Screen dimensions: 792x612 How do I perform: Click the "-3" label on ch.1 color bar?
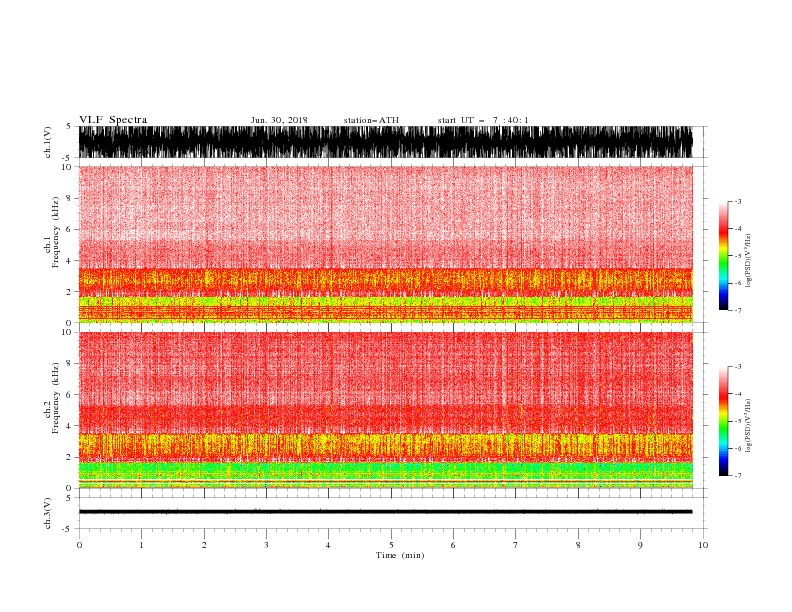click(x=737, y=201)
